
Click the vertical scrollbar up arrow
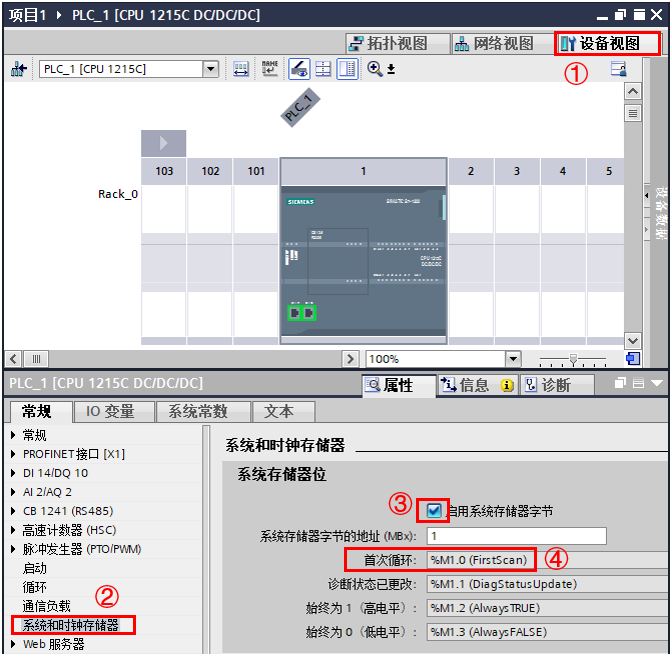click(x=632, y=91)
